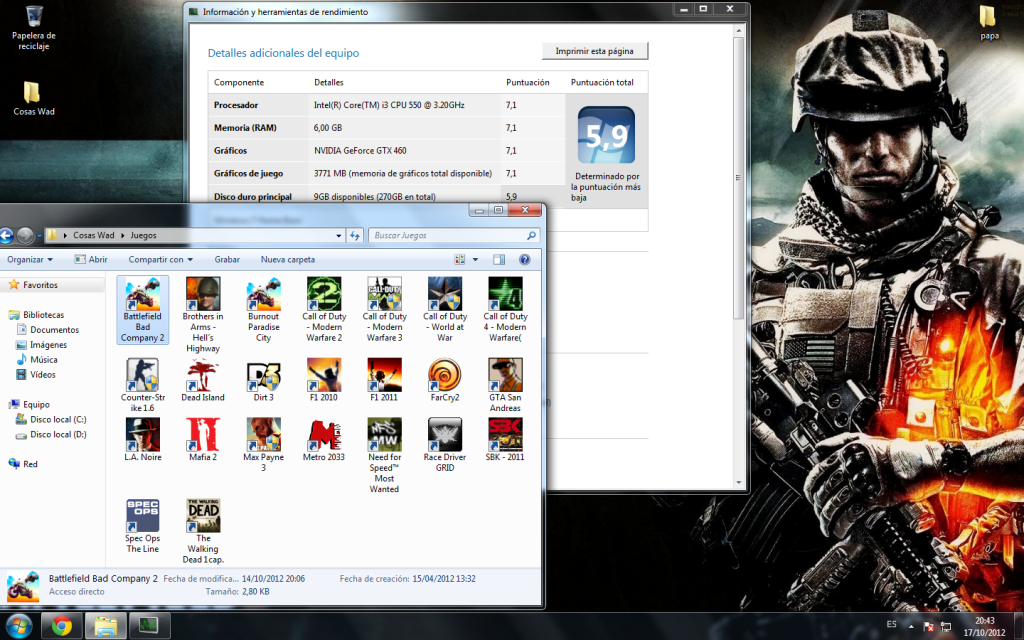Select Disco local (C:) in the sidebar
This screenshot has height=640, width=1024.
pos(58,420)
